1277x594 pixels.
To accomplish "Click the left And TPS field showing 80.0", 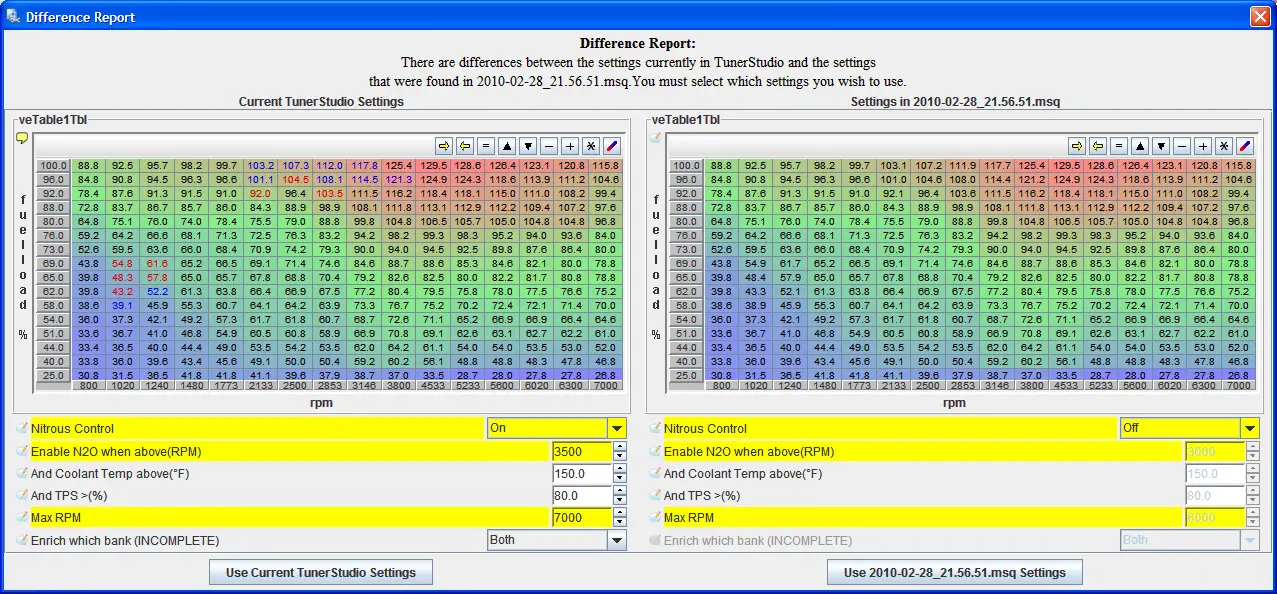I will pyautogui.click(x=581, y=496).
